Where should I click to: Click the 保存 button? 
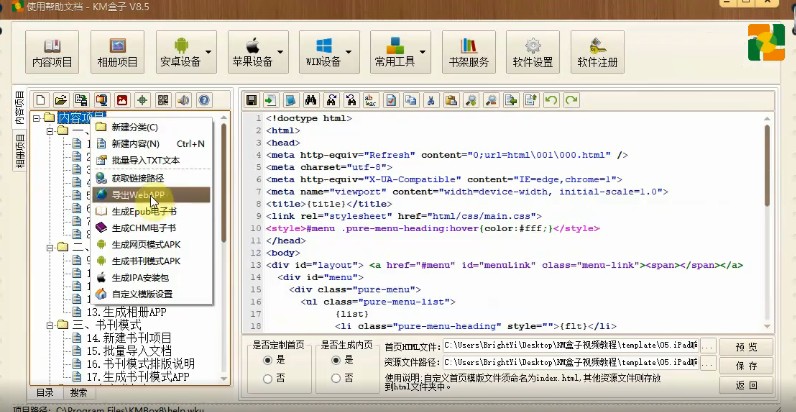pos(746,366)
